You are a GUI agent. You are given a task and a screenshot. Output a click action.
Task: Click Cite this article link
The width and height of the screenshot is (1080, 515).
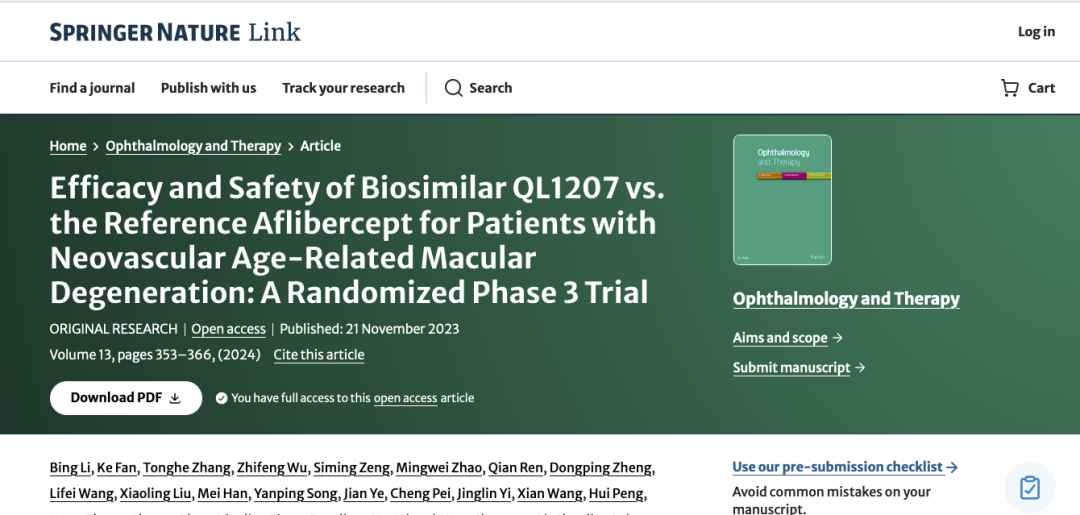[x=319, y=355]
